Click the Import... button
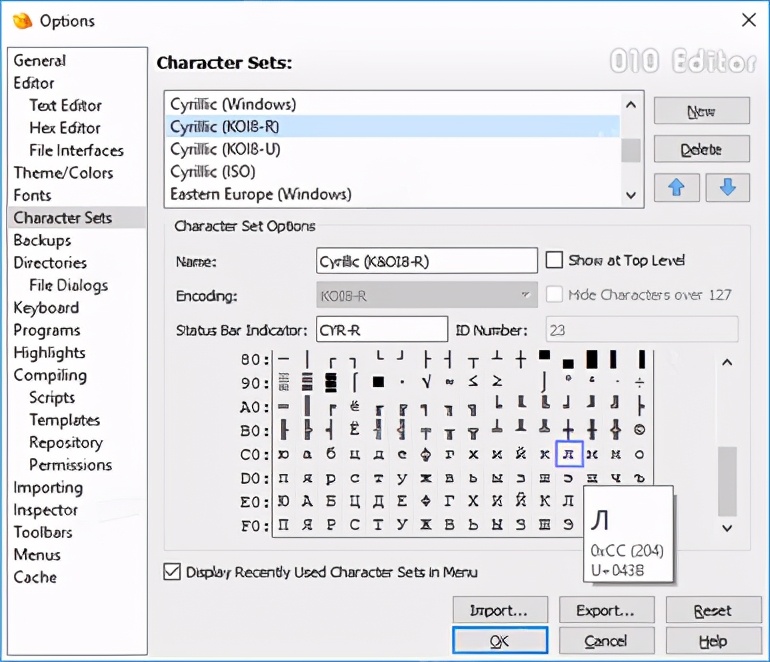 [x=500, y=610]
